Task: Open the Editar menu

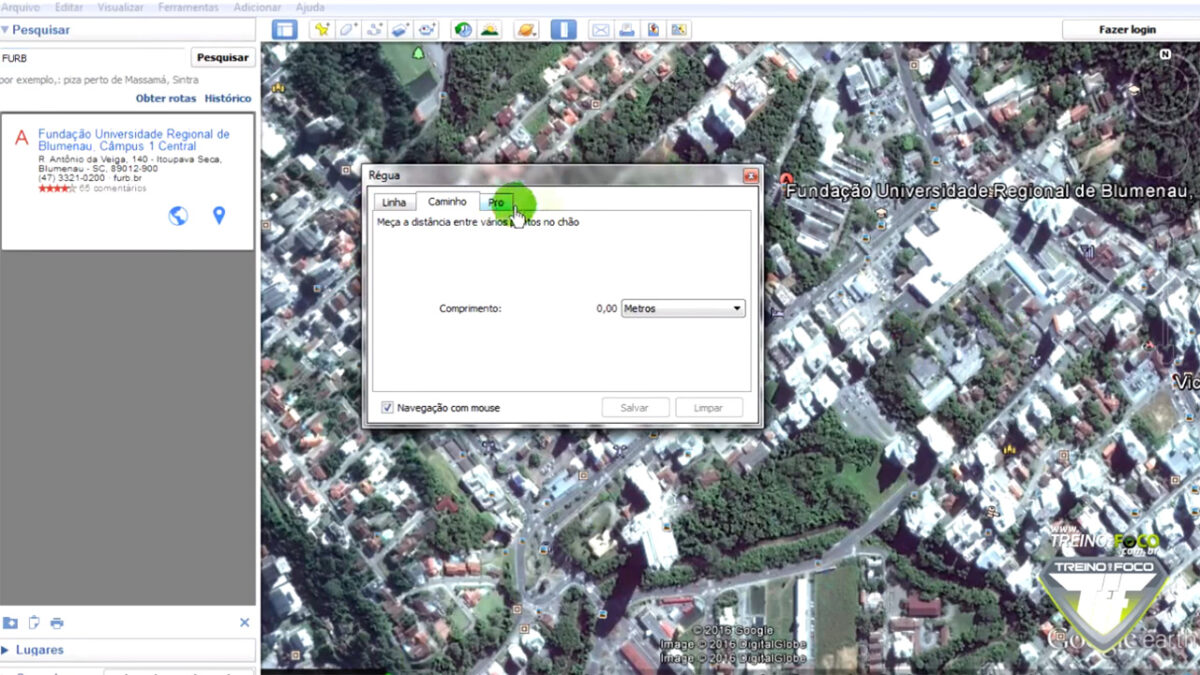Action: (x=69, y=7)
